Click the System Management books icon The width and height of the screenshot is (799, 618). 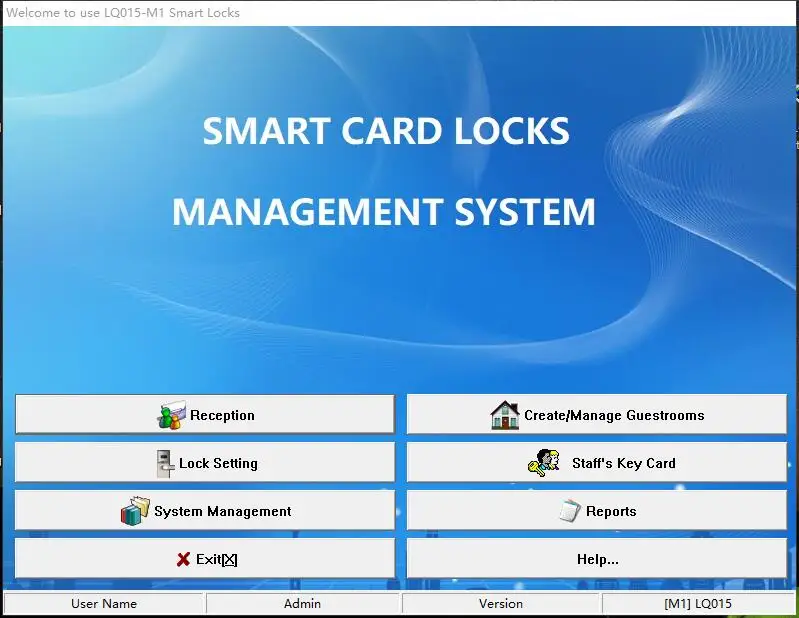(134, 511)
